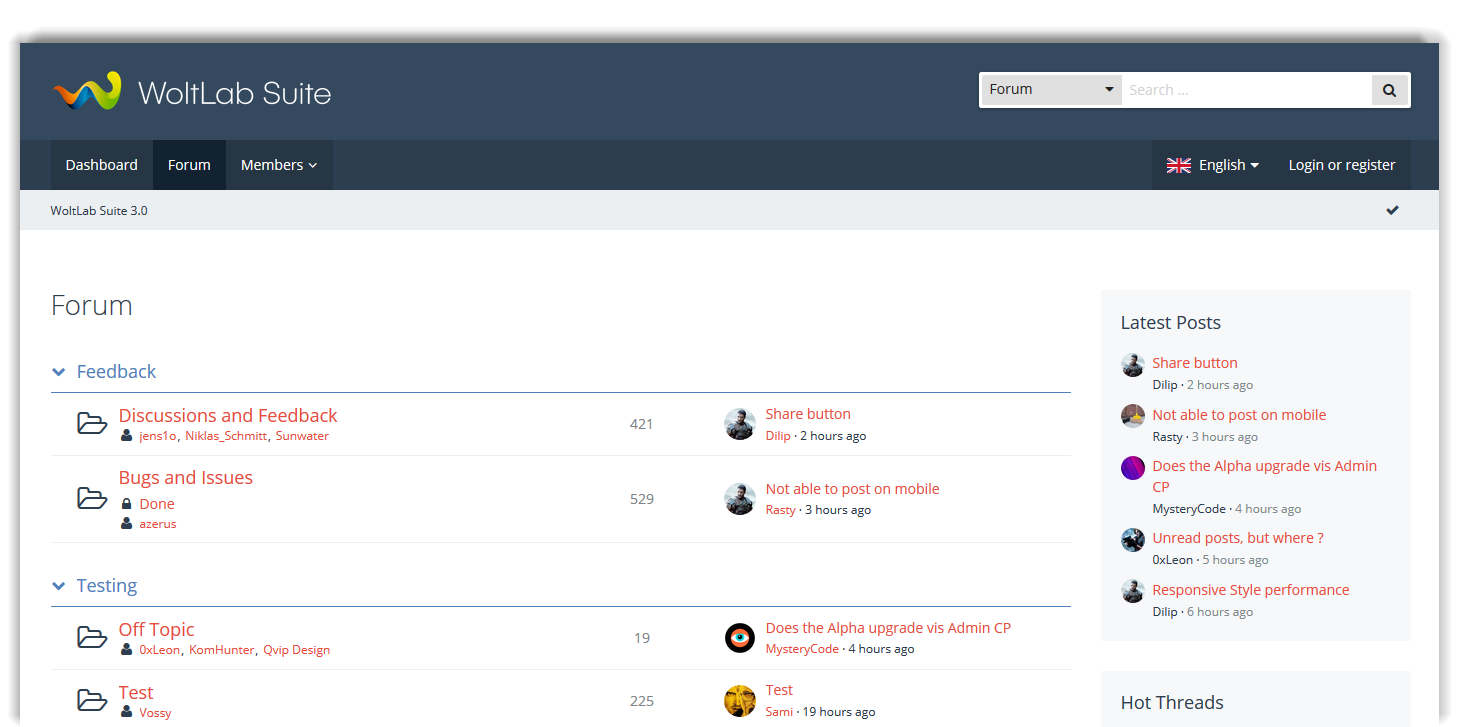The height and width of the screenshot is (727, 1462).
Task: Collapse the Testing category chevron
Action: pos(58,586)
